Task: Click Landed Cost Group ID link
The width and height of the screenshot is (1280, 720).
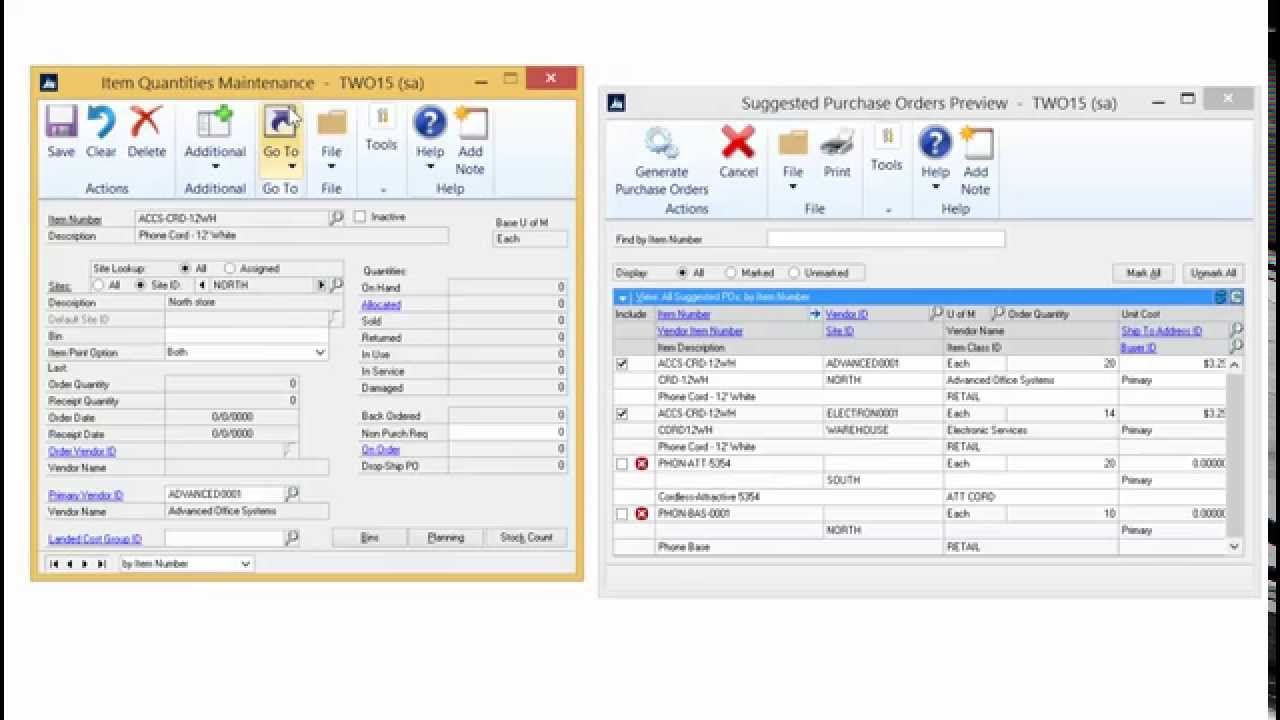Action: (95, 539)
